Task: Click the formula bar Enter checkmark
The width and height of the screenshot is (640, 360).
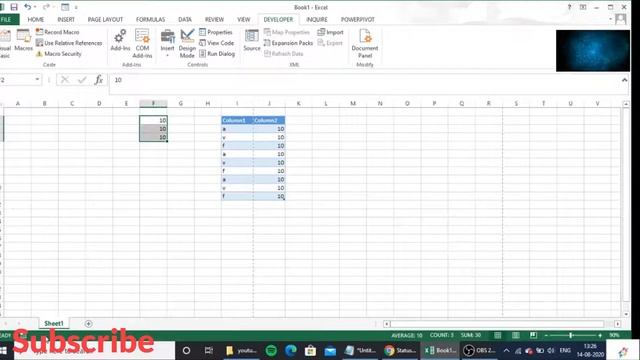Action: (82, 80)
